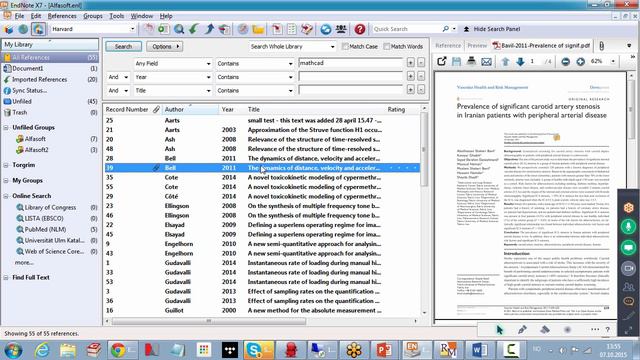
Task: Collapse the My Groups group set
Action: coord(6,181)
